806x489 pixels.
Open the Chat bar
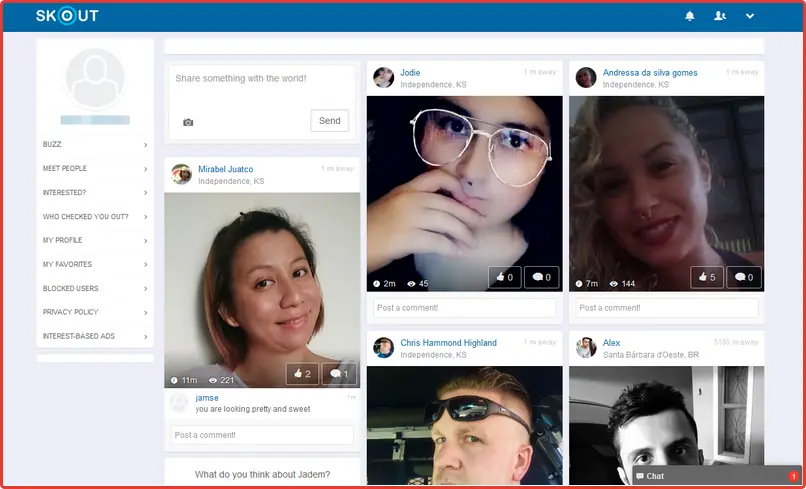pos(717,476)
